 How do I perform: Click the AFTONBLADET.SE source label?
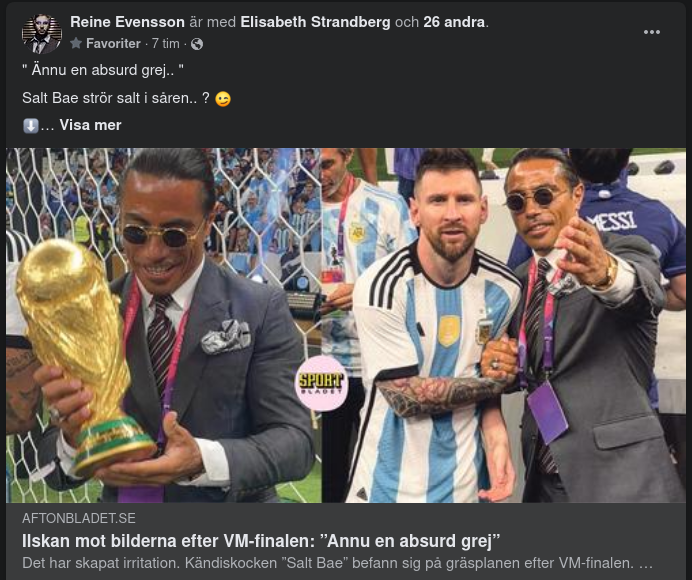click(79, 518)
